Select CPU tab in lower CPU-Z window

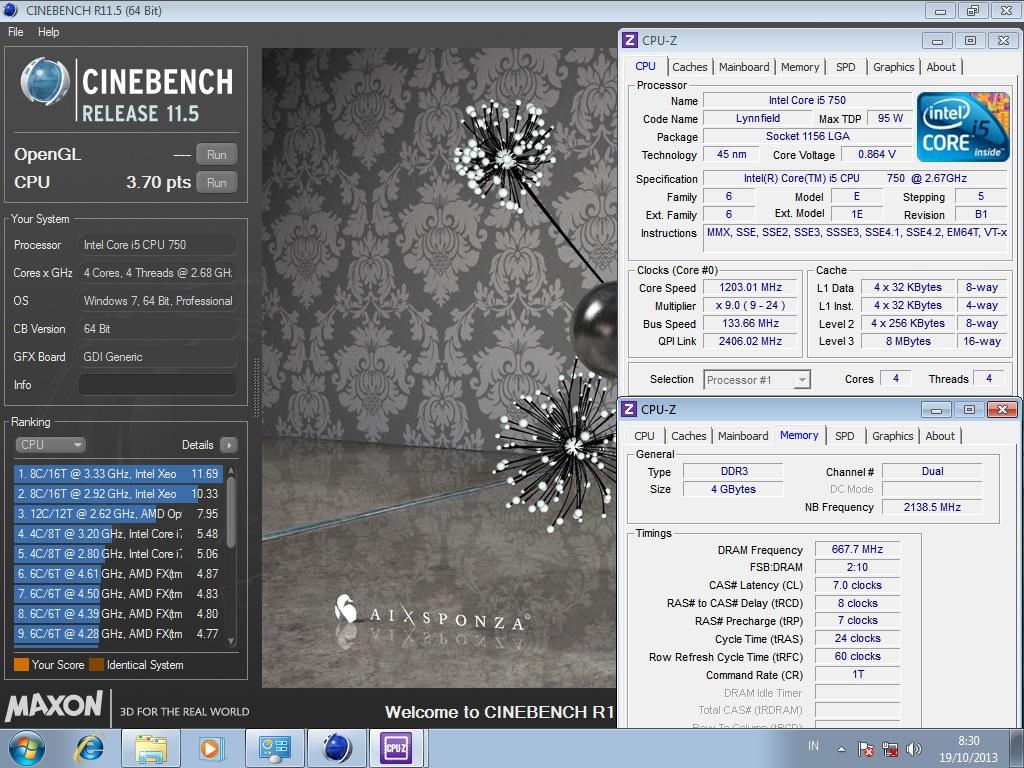coord(644,436)
